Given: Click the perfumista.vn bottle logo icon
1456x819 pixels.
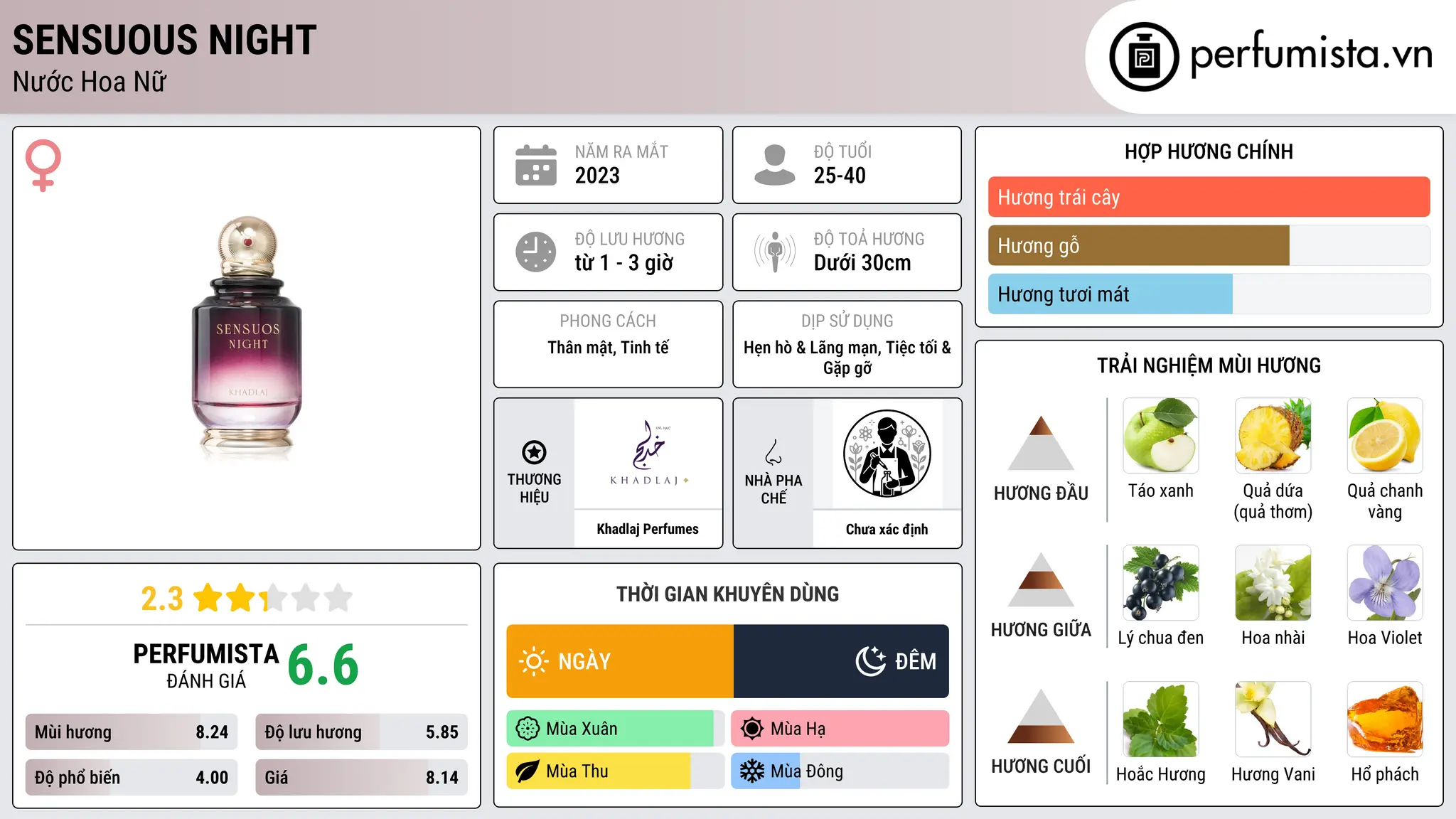Looking at the screenshot, I should (x=1144, y=57).
